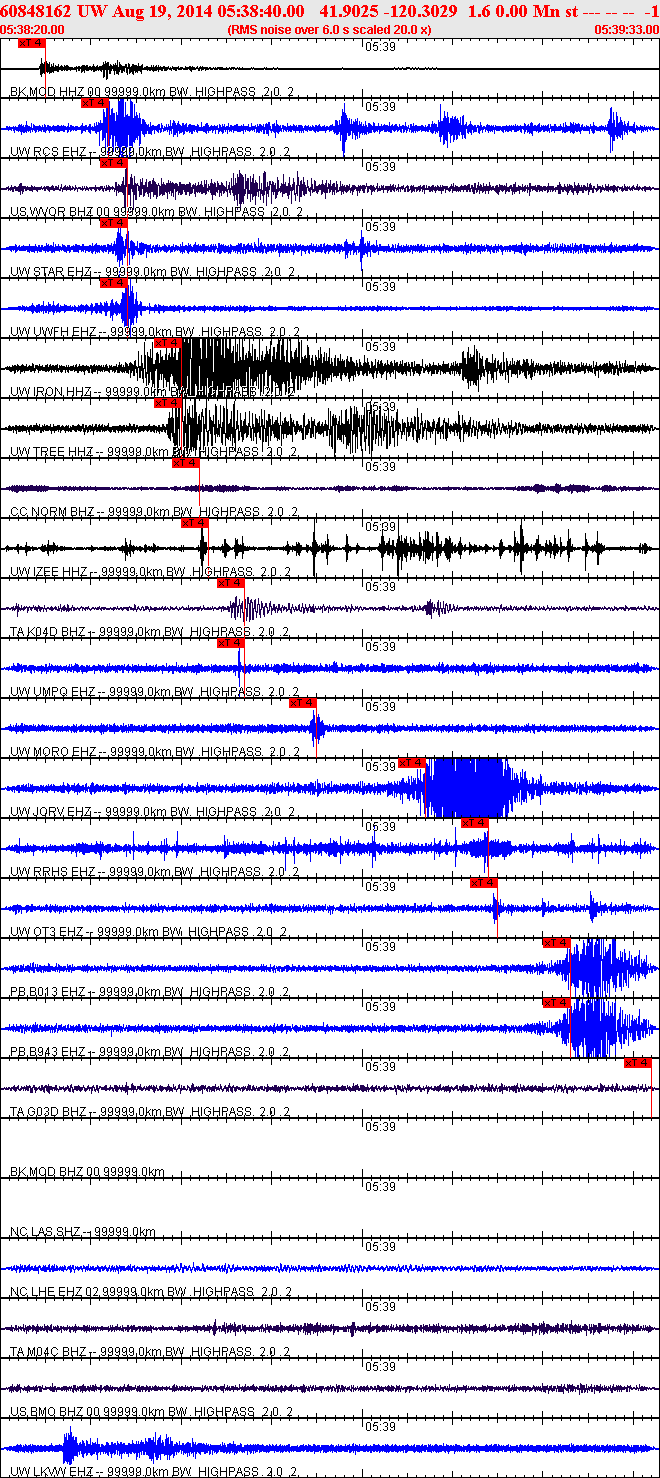Screen dimensions: 660x1478
Task: Click the red pick flag on UW JORV trace
Action: click(412, 763)
